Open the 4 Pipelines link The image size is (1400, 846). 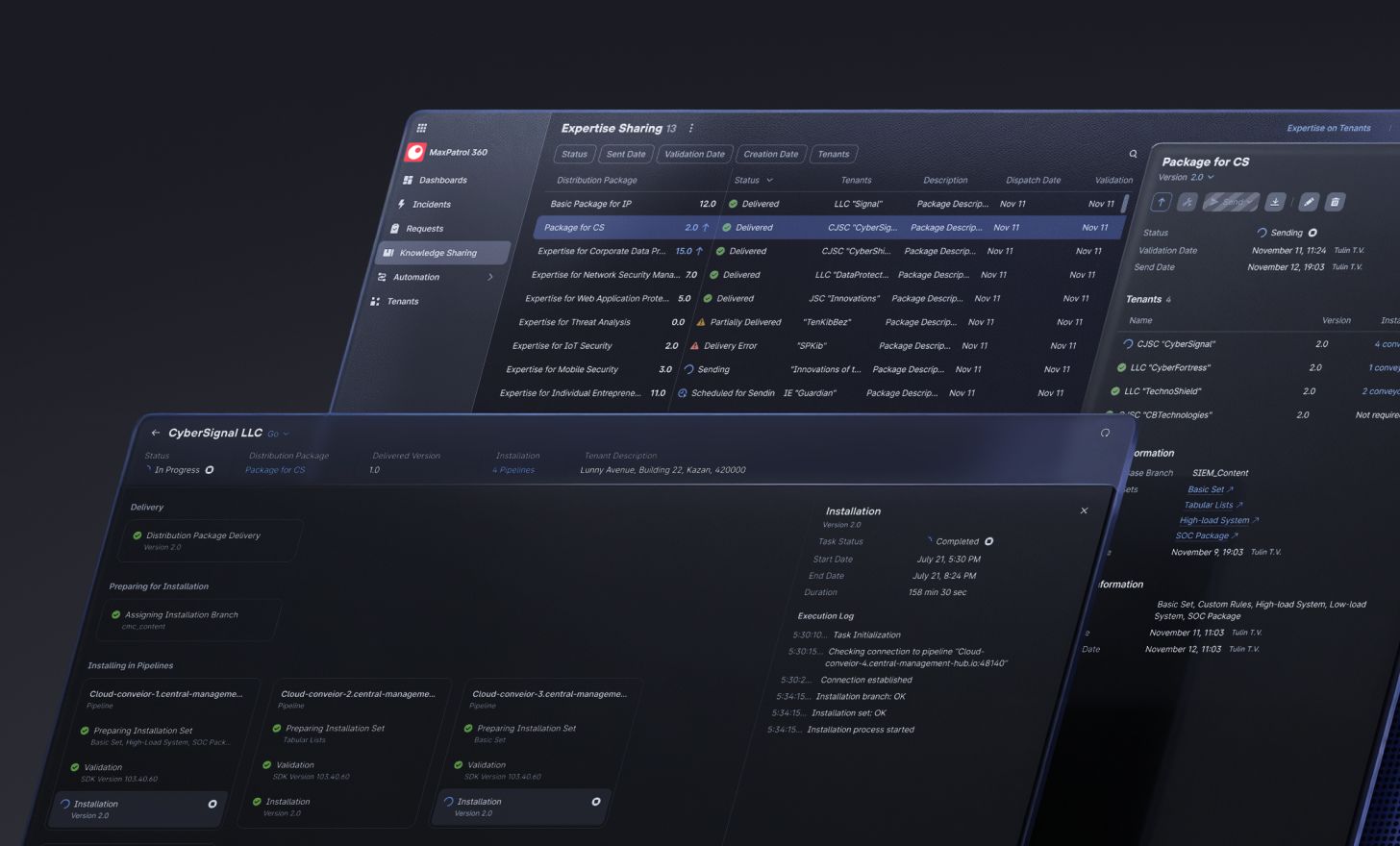513,470
